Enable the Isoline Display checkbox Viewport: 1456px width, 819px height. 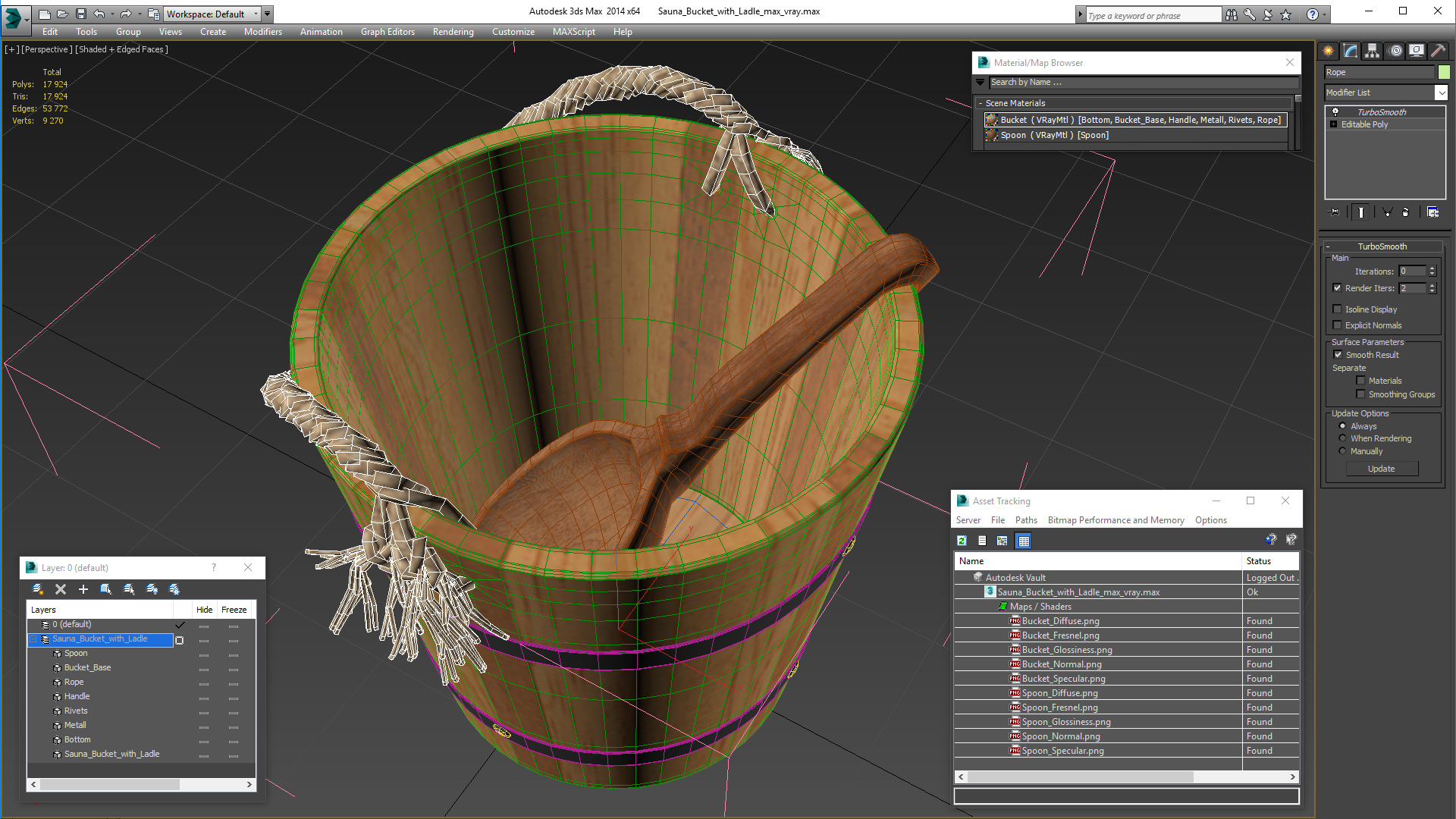coord(1338,309)
